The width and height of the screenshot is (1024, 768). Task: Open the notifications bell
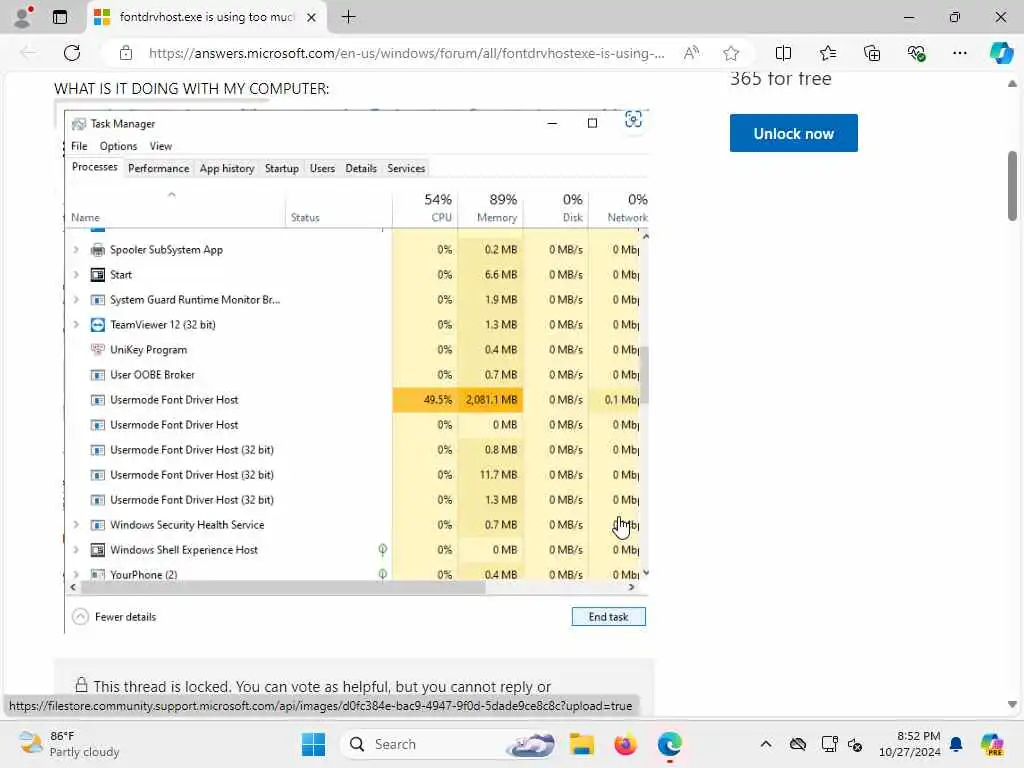[x=956, y=744]
